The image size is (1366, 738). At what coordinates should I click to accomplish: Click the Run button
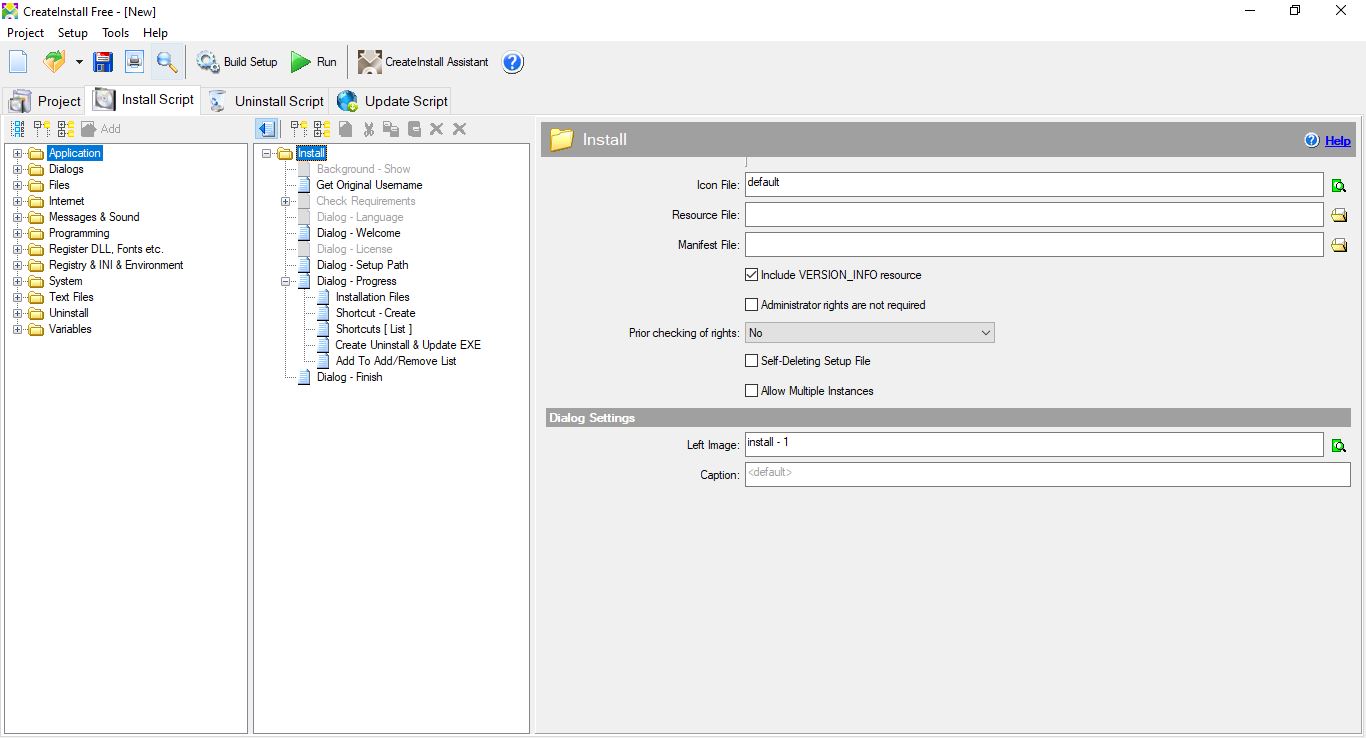(314, 62)
